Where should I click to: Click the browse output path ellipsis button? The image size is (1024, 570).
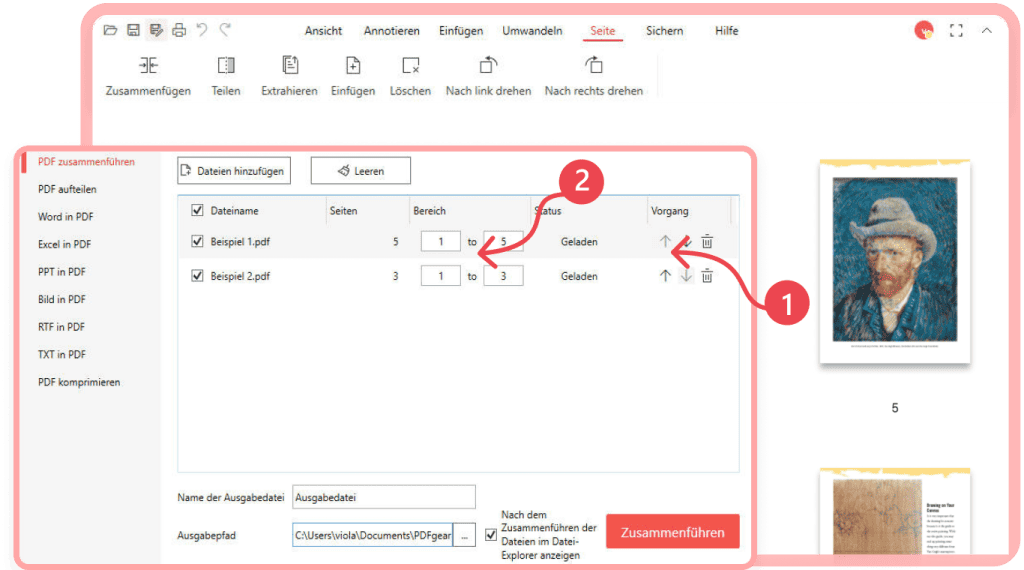click(x=464, y=535)
